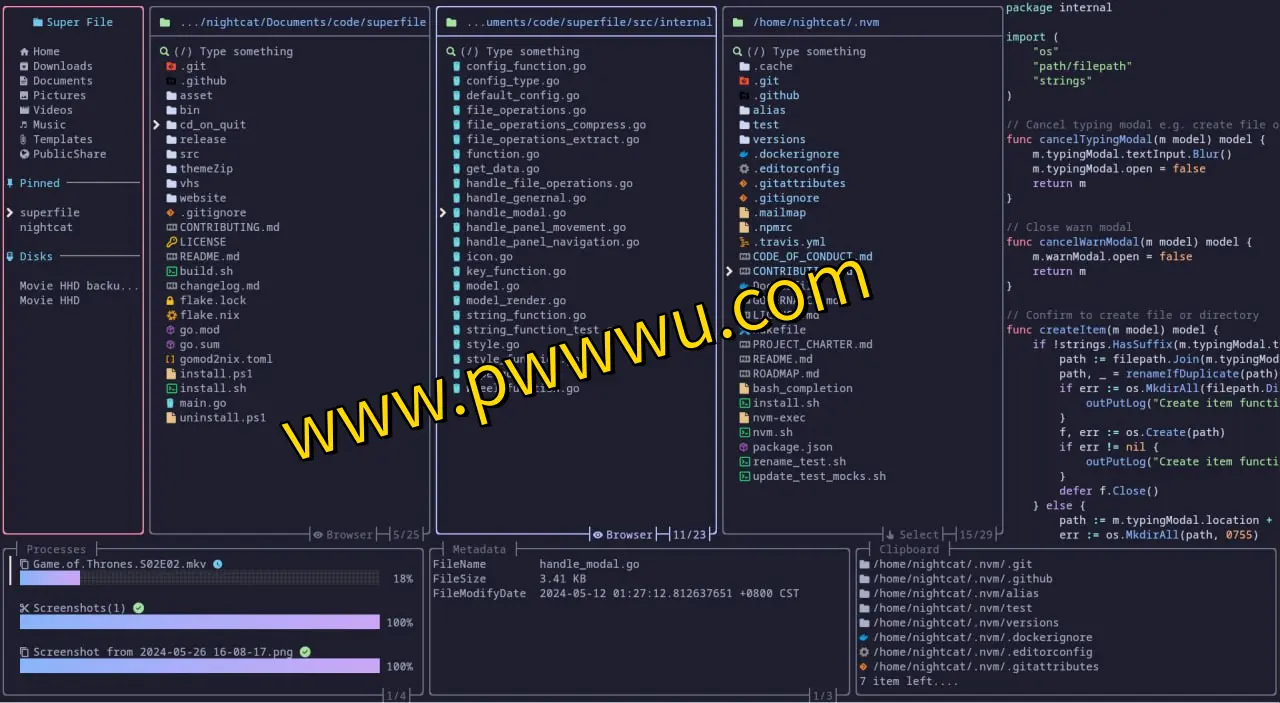The height and width of the screenshot is (703, 1280).
Task: Open the theme2ip folder
Action: click(205, 169)
